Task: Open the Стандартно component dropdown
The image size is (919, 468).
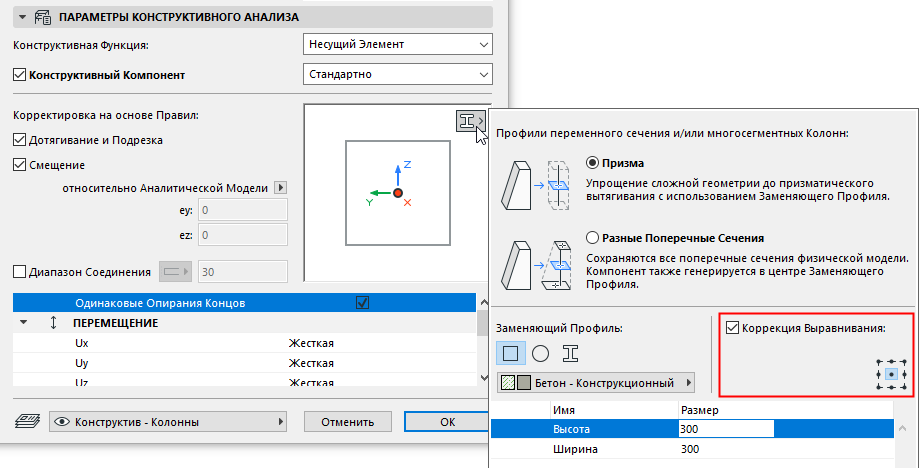Action: coord(397,75)
